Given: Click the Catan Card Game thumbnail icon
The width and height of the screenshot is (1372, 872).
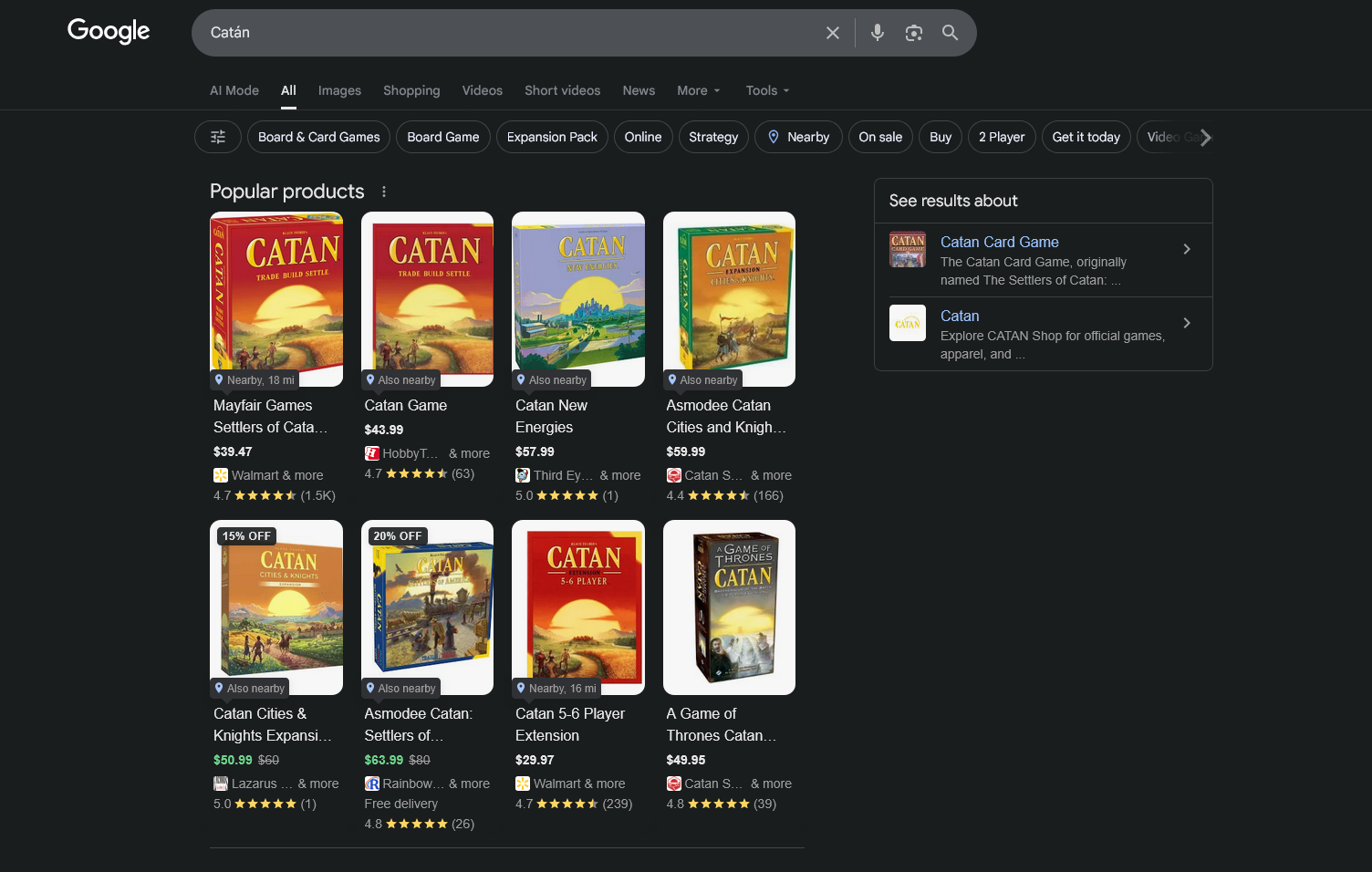Looking at the screenshot, I should click(908, 249).
